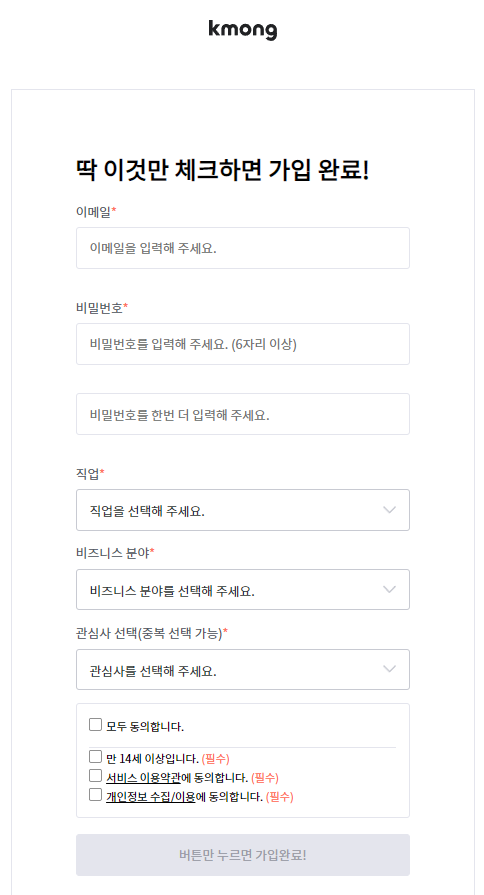484x895 pixels.
Task: Focus the password confirmation input field
Action: [243, 414]
